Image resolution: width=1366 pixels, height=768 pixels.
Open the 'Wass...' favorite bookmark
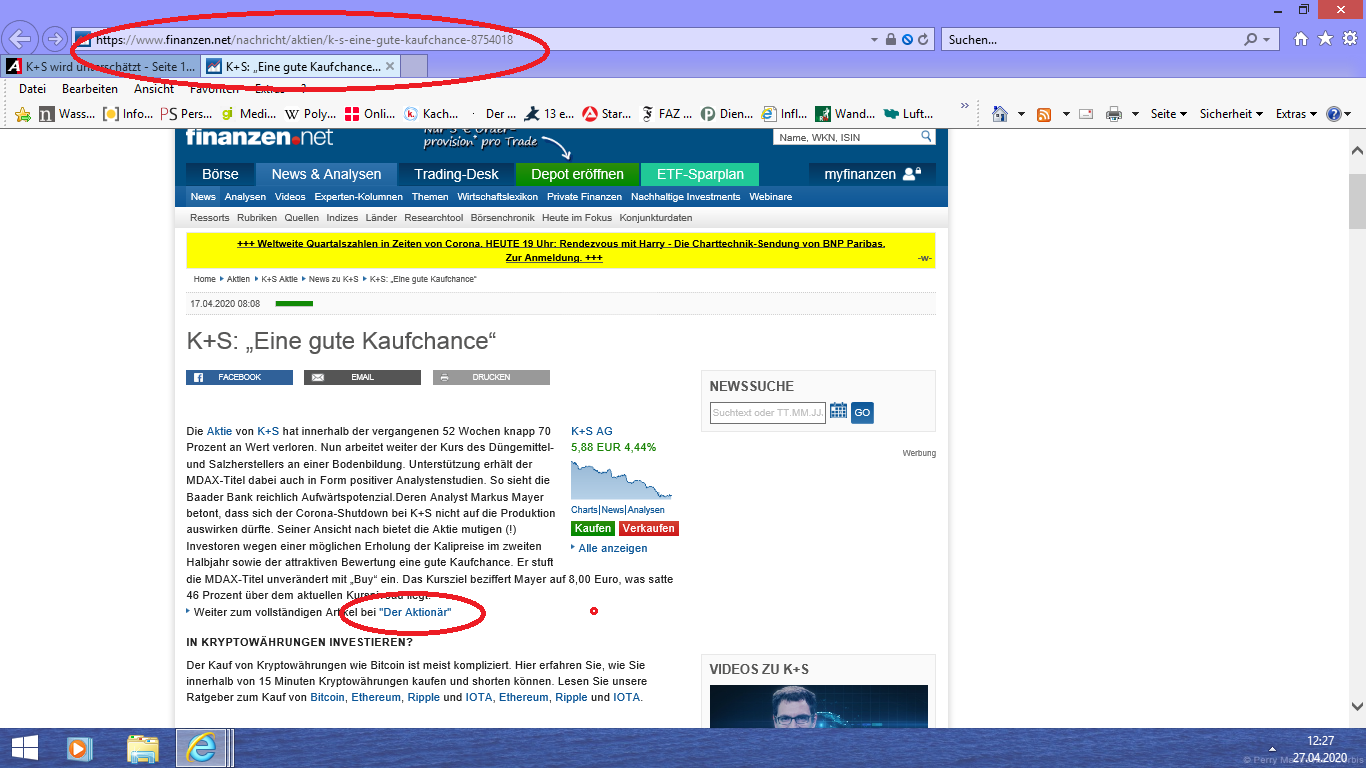(x=67, y=114)
